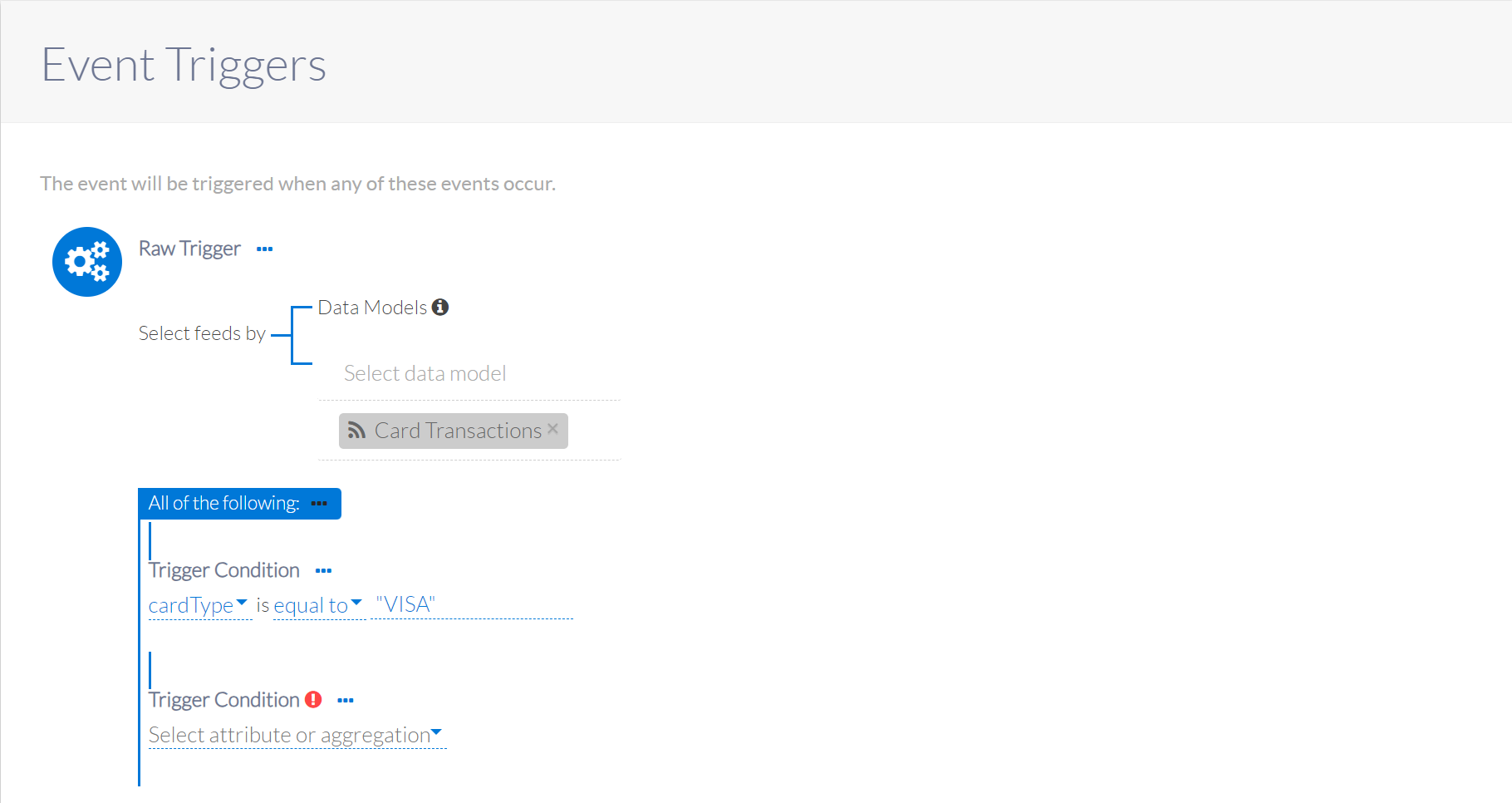Remove the Card Transactions tag
Screen dimensions: 1512x803
click(553, 429)
